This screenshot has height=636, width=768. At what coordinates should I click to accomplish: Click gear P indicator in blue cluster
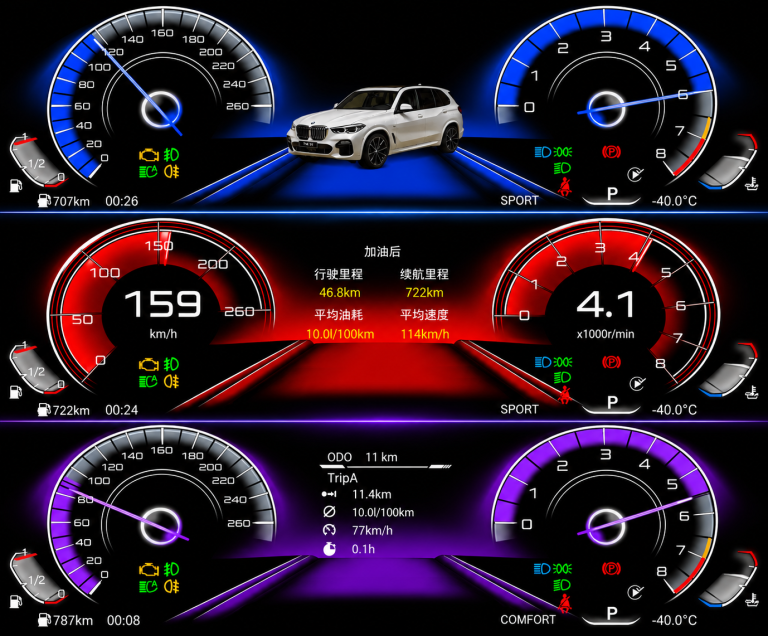tap(612, 194)
